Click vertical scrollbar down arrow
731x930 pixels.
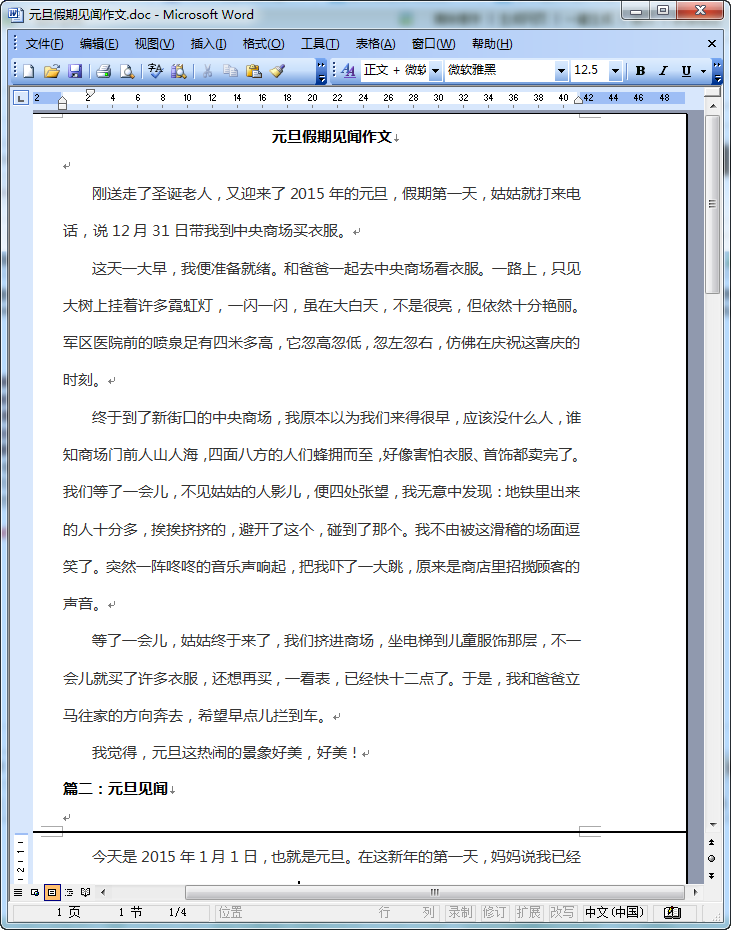(713, 824)
